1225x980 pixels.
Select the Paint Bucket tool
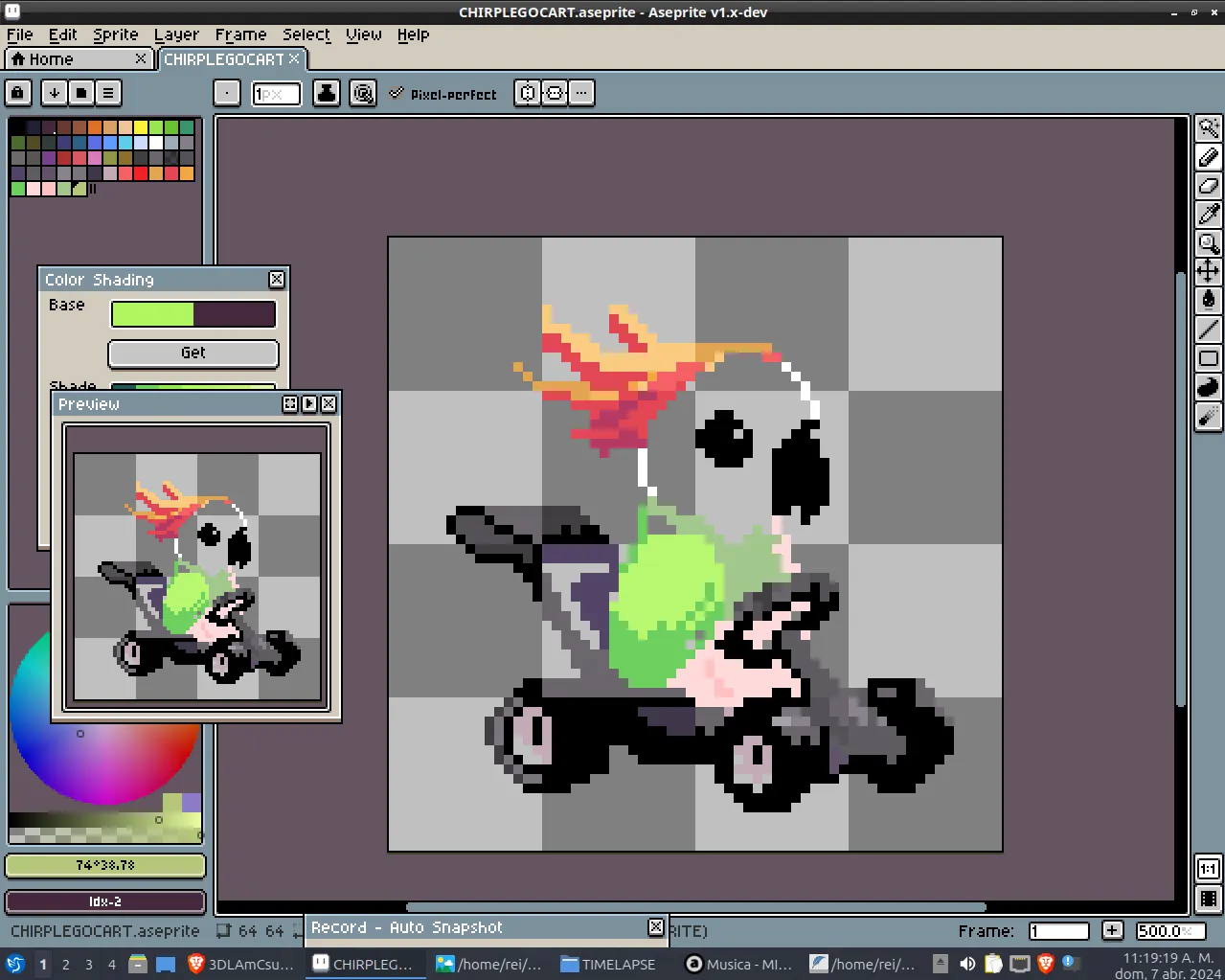(1209, 300)
